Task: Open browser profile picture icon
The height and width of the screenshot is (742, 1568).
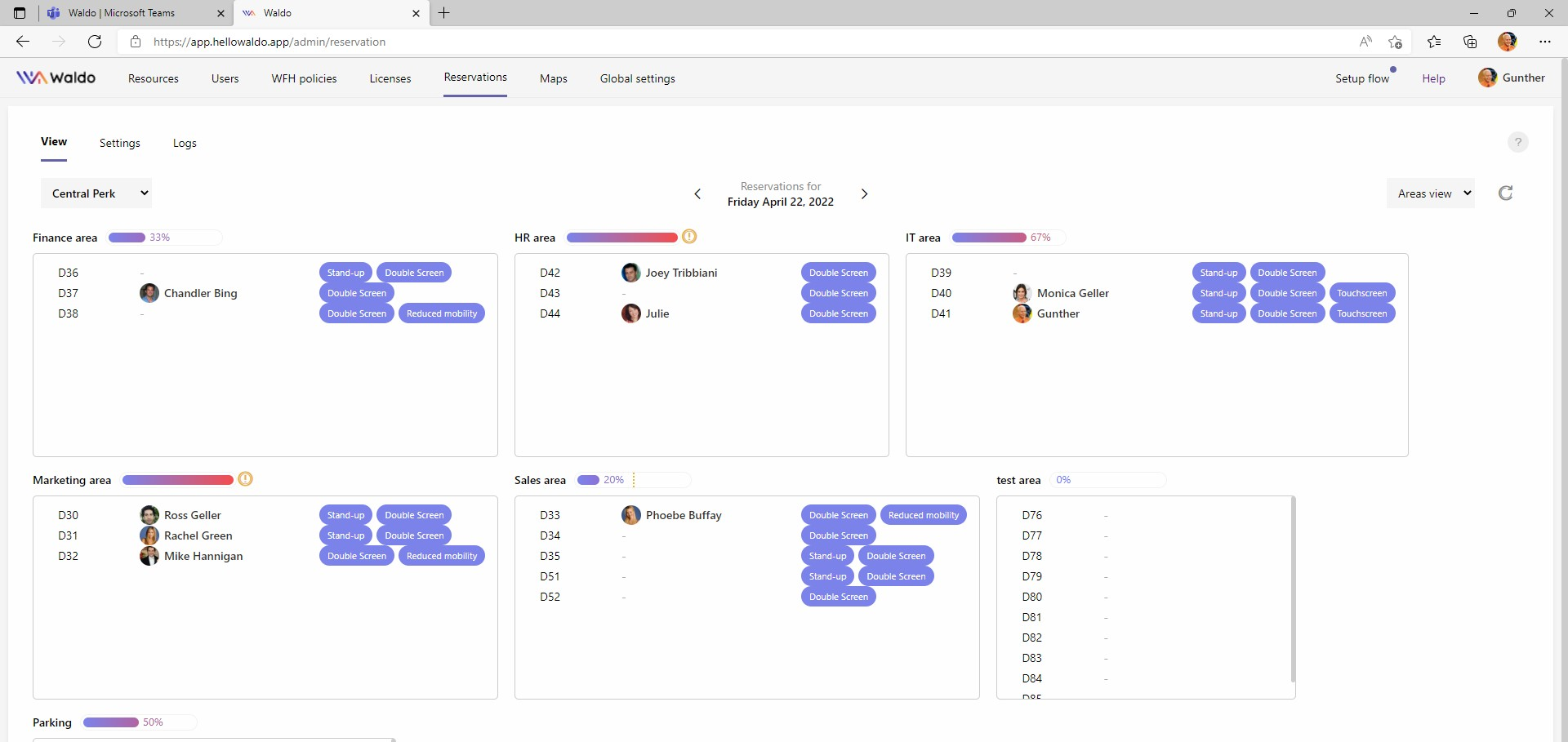Action: coord(1508,42)
